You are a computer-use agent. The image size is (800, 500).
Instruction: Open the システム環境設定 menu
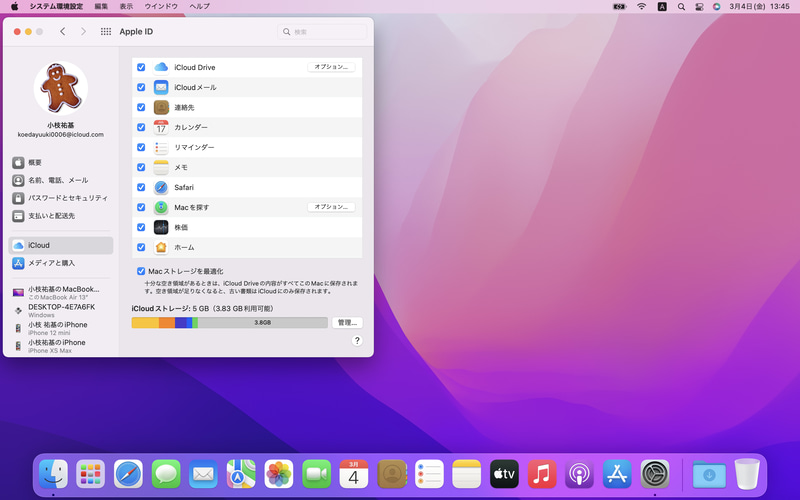point(56,6)
